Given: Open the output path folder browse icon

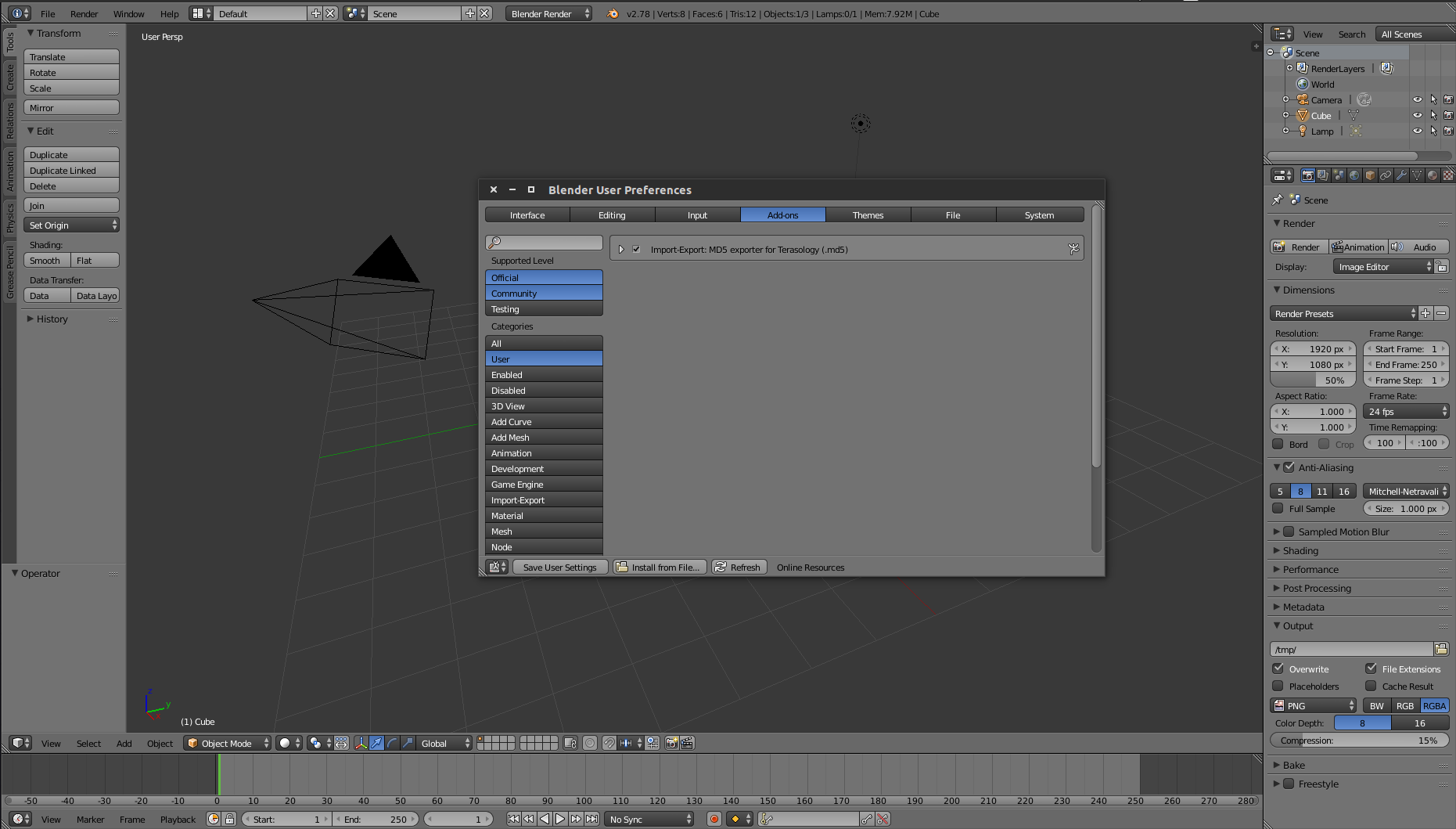Looking at the screenshot, I should pos(1441,649).
